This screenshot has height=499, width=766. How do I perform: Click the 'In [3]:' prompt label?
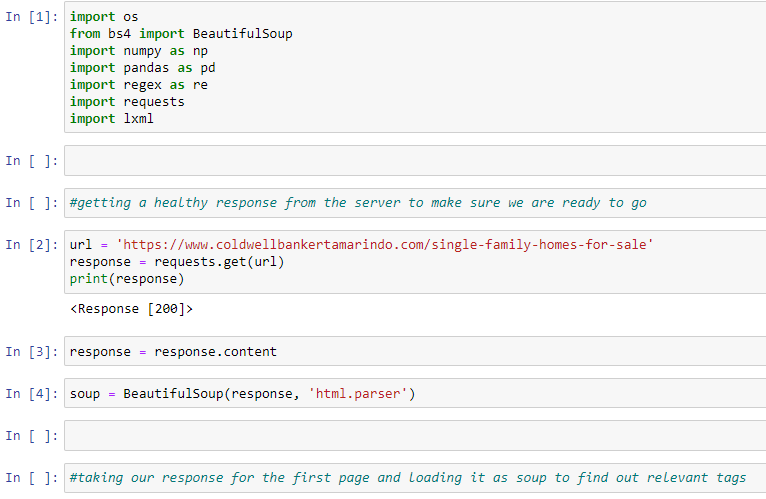(x=32, y=351)
